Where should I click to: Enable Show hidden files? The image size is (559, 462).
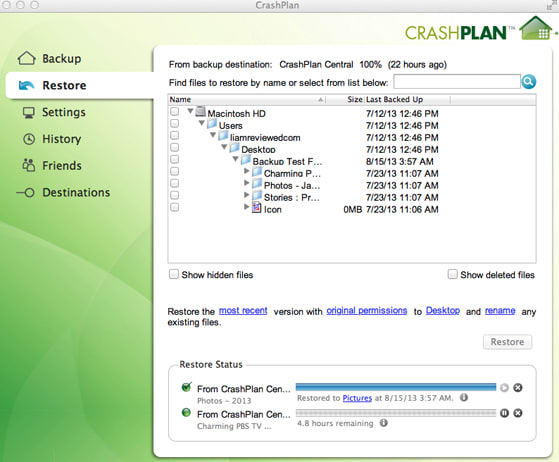tap(174, 274)
